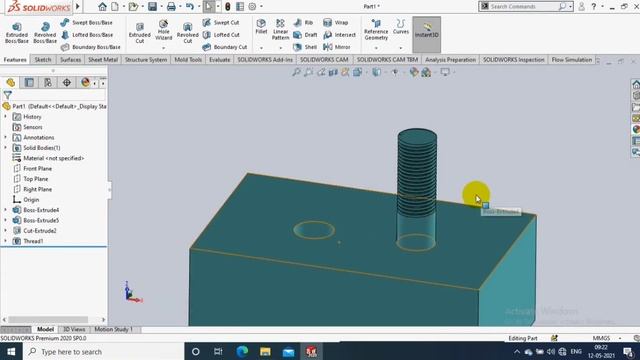The image size is (640, 360).
Task: Click the Windows Start button
Action: [11, 351]
